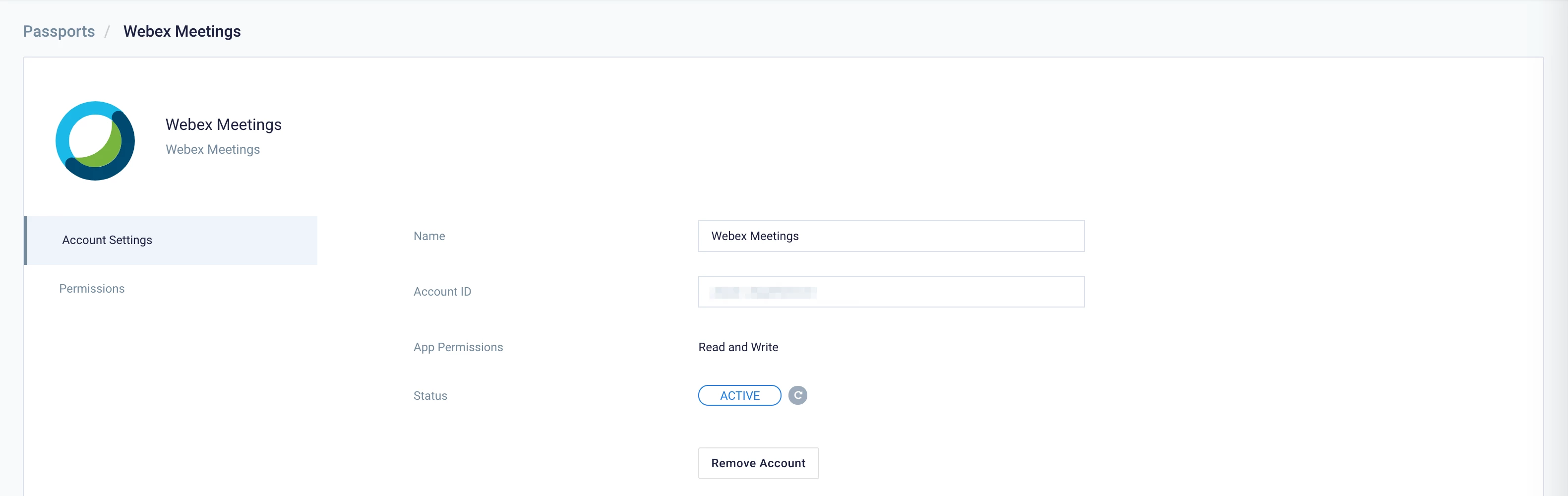Click the Webex Meetings breadcrumb title
The image size is (1568, 496).
click(x=182, y=32)
